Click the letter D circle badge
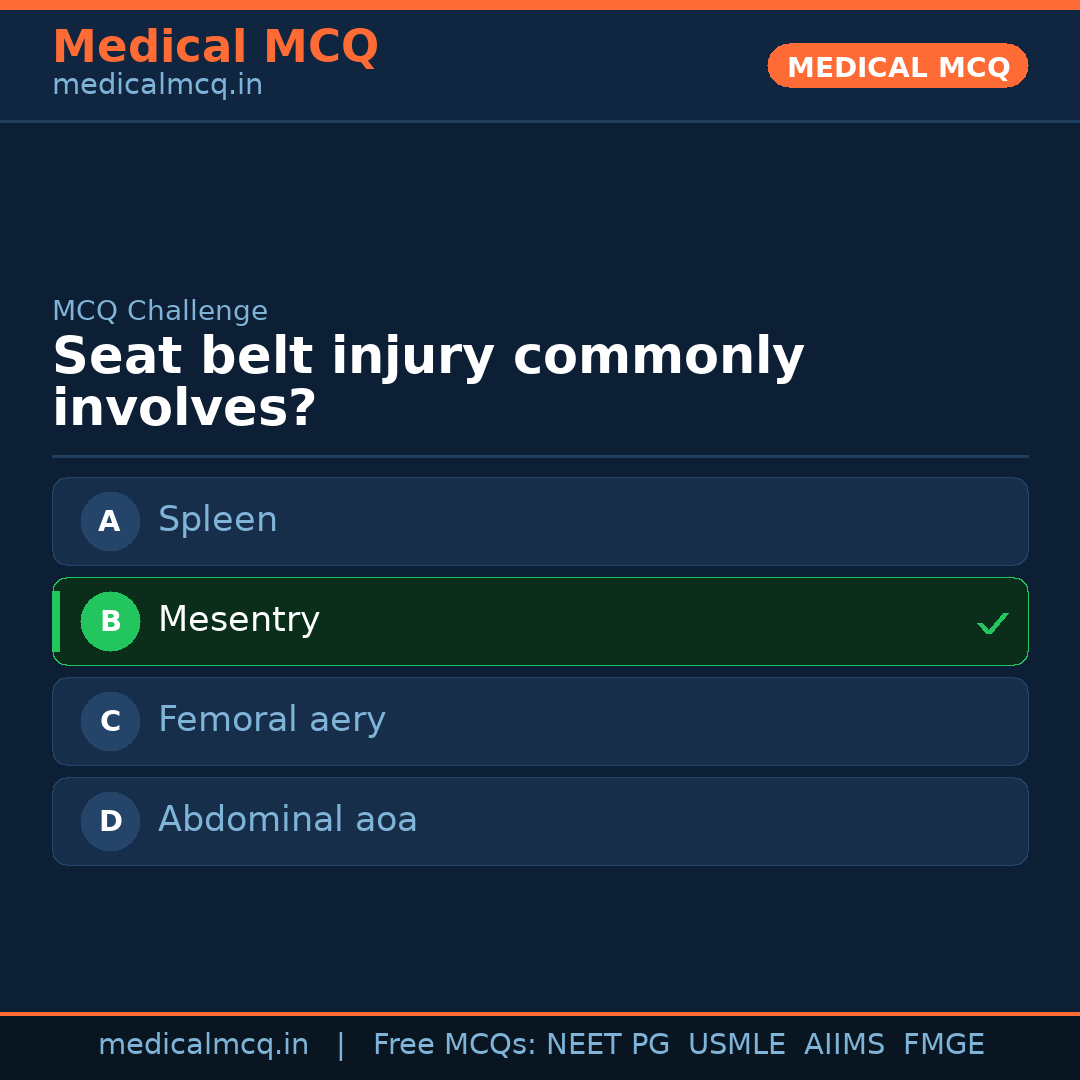 (x=110, y=821)
